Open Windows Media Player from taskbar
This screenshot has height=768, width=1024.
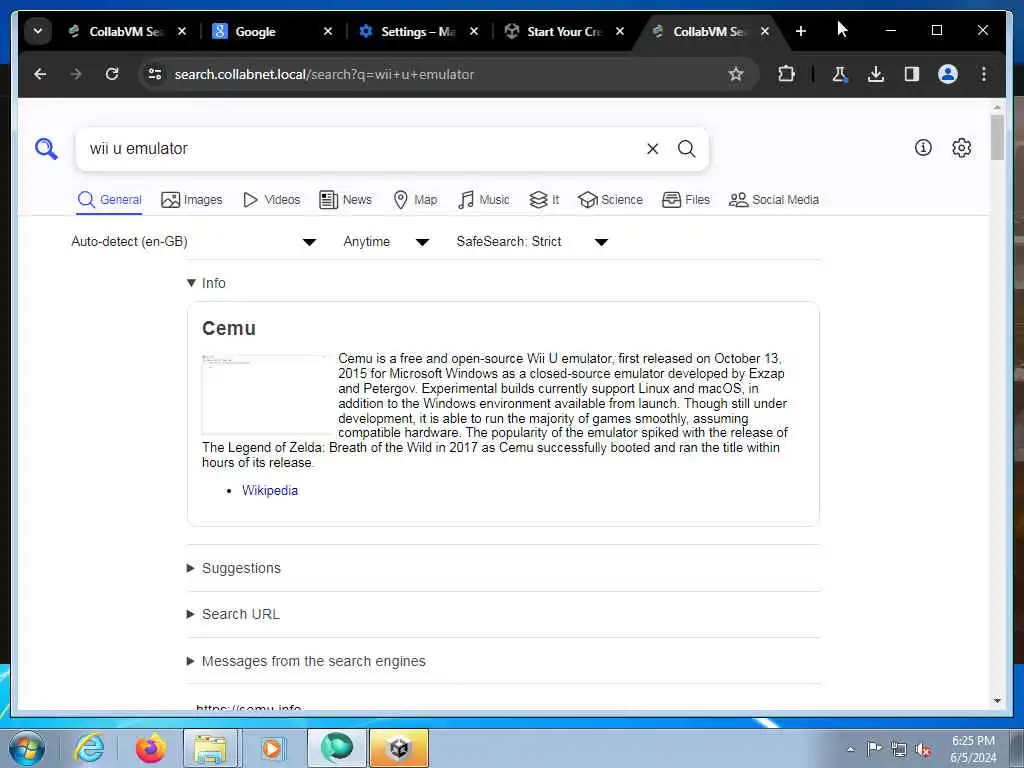pyautogui.click(x=271, y=748)
